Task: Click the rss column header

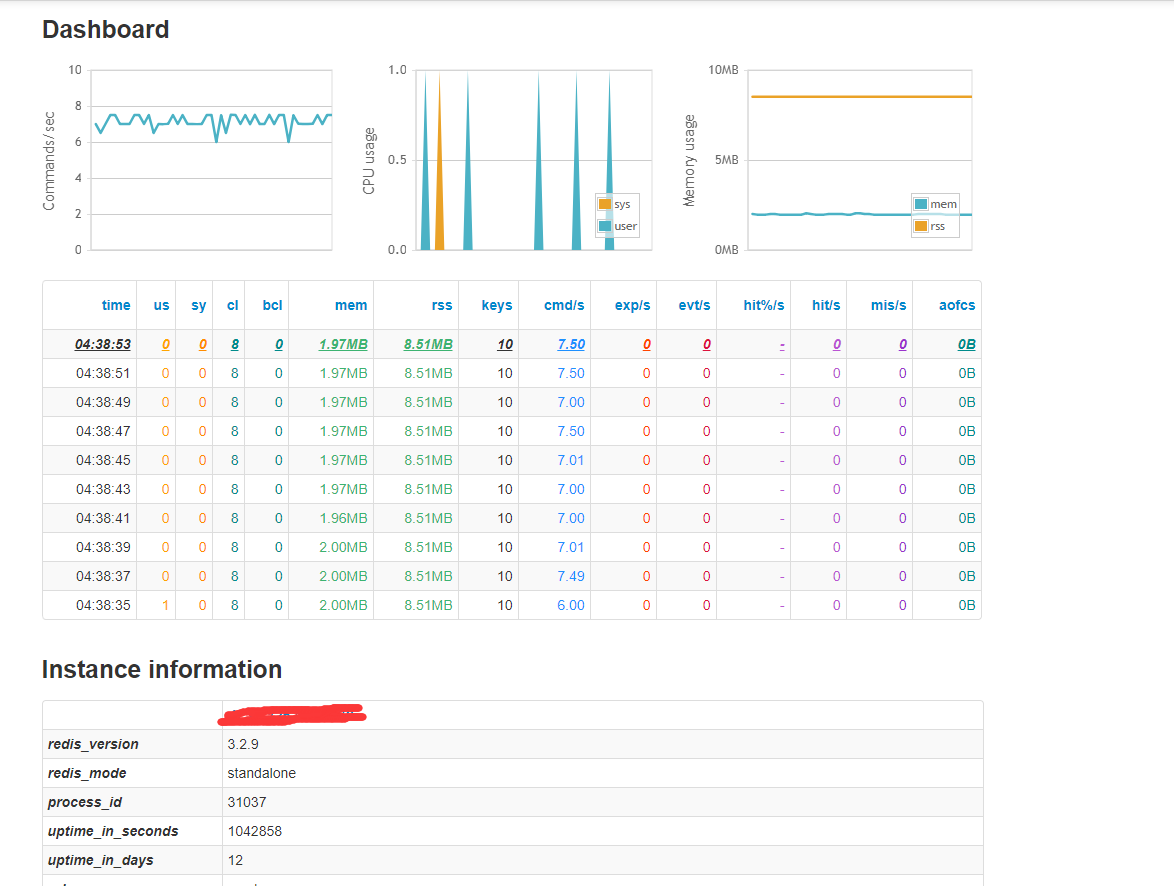Action: click(x=442, y=306)
